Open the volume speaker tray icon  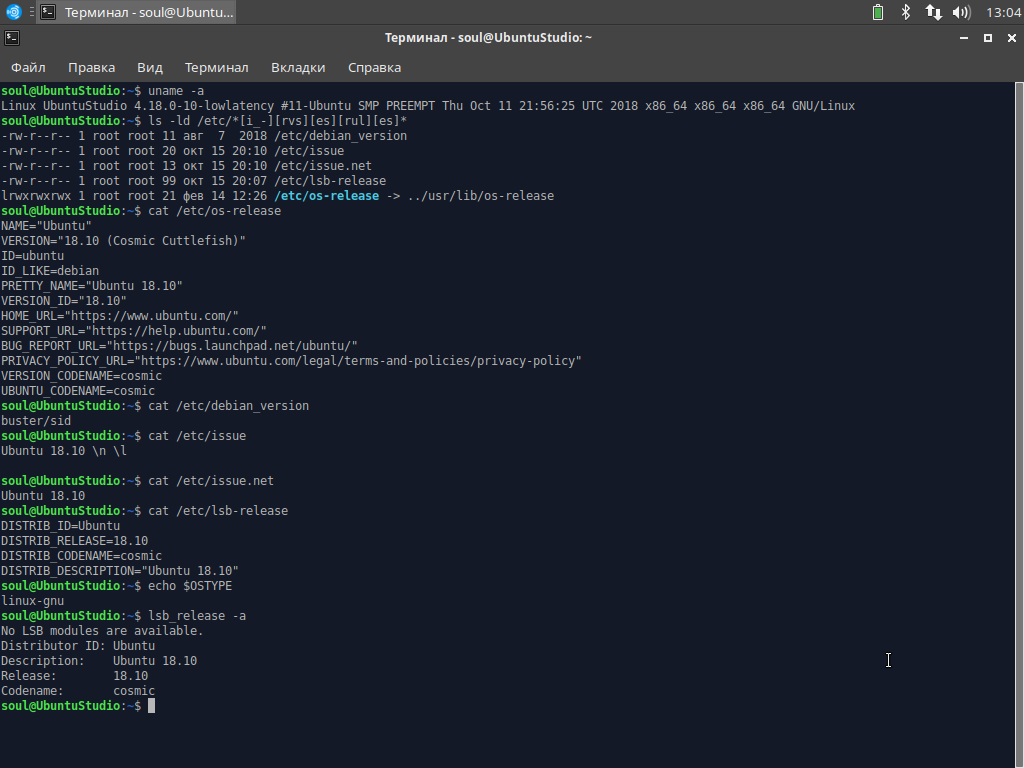961,12
